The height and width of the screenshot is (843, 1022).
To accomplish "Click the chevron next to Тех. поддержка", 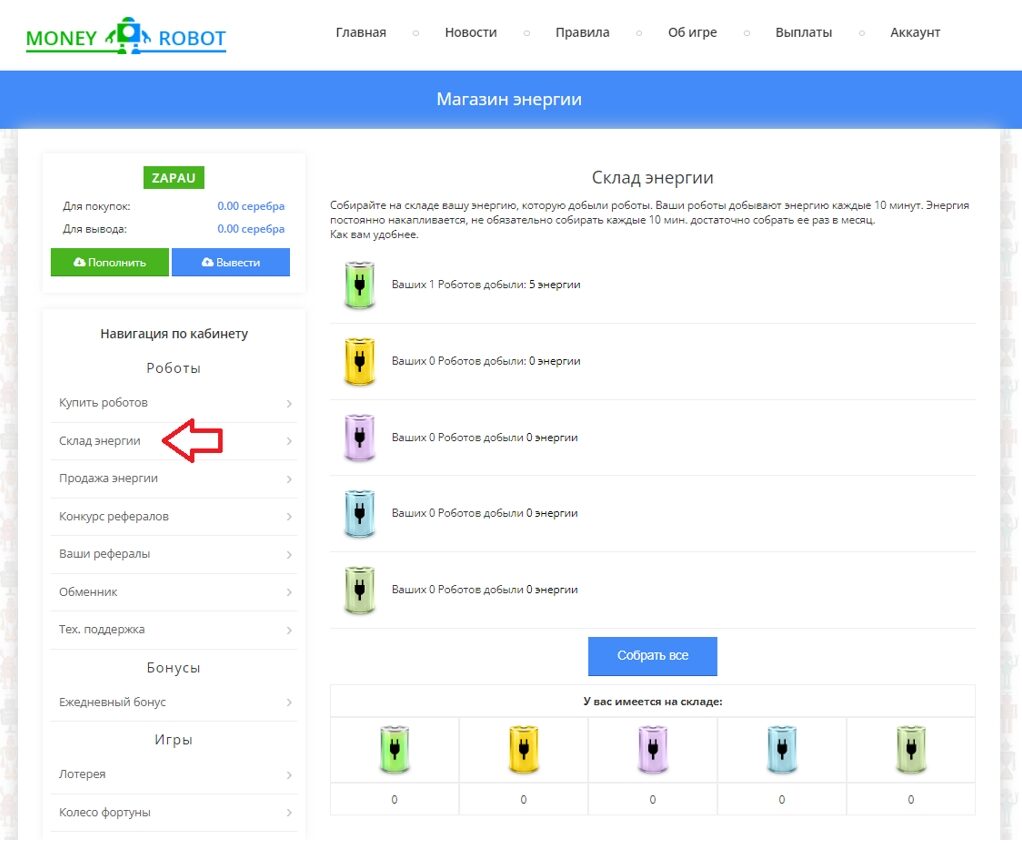I will (x=289, y=630).
